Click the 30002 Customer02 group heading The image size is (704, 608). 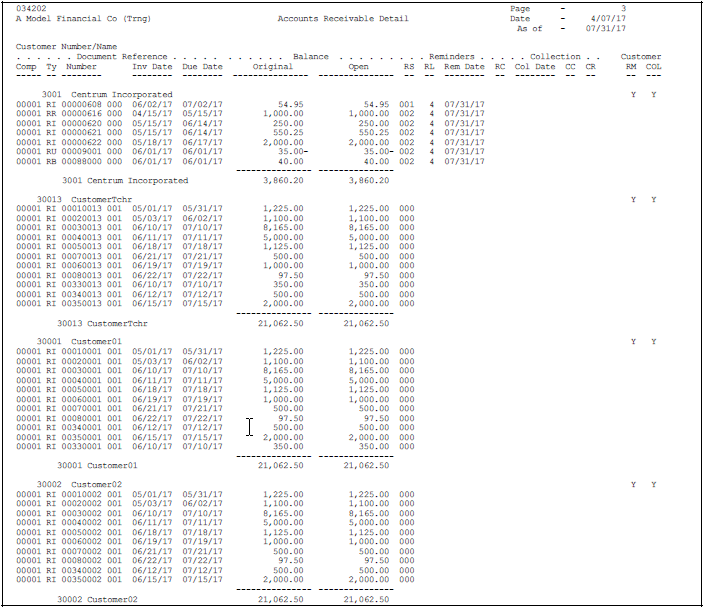point(79,485)
